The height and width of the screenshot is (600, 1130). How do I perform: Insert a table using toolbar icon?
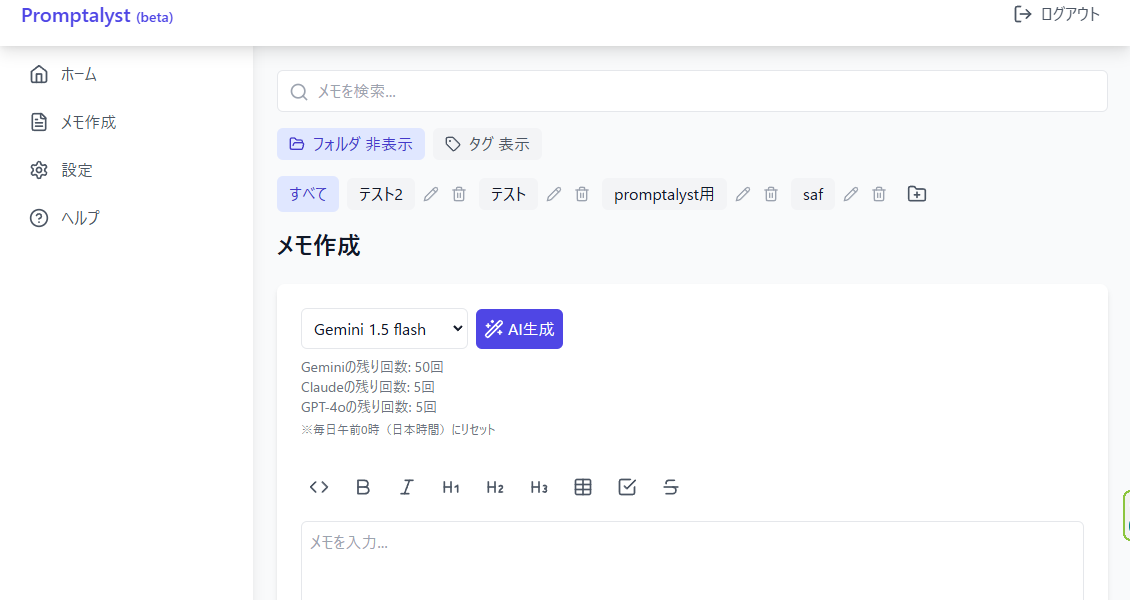[583, 487]
